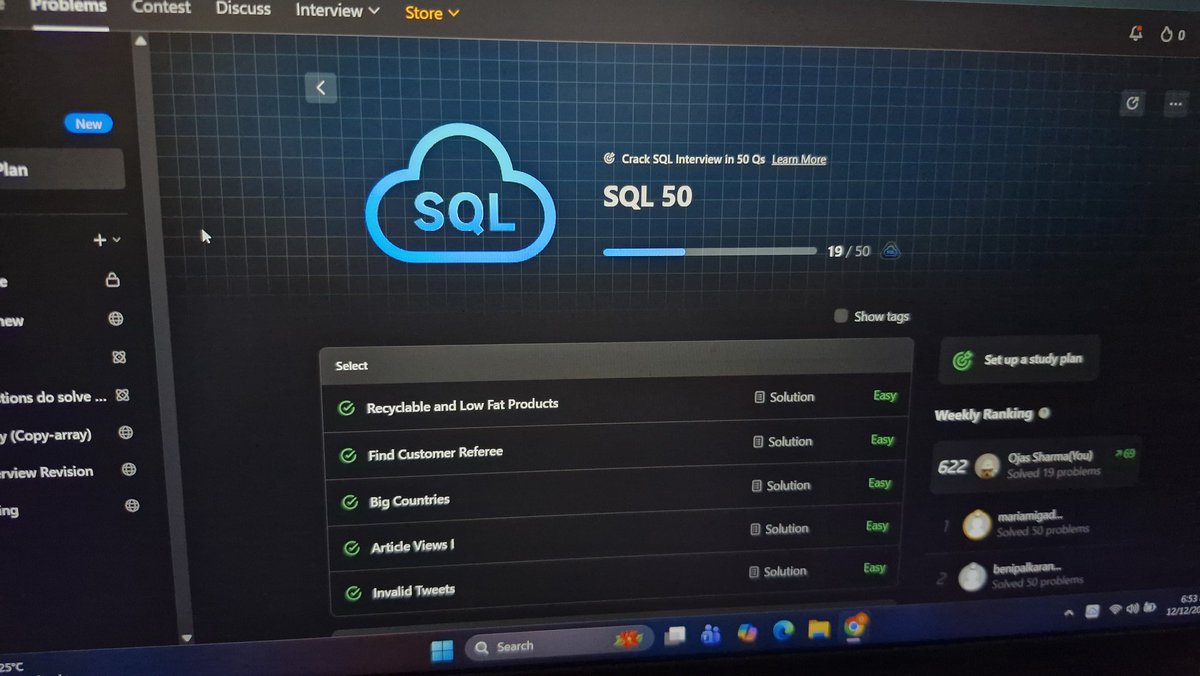Click the lock icon in the sidebar list
This screenshot has height=676, width=1200.
click(112, 281)
